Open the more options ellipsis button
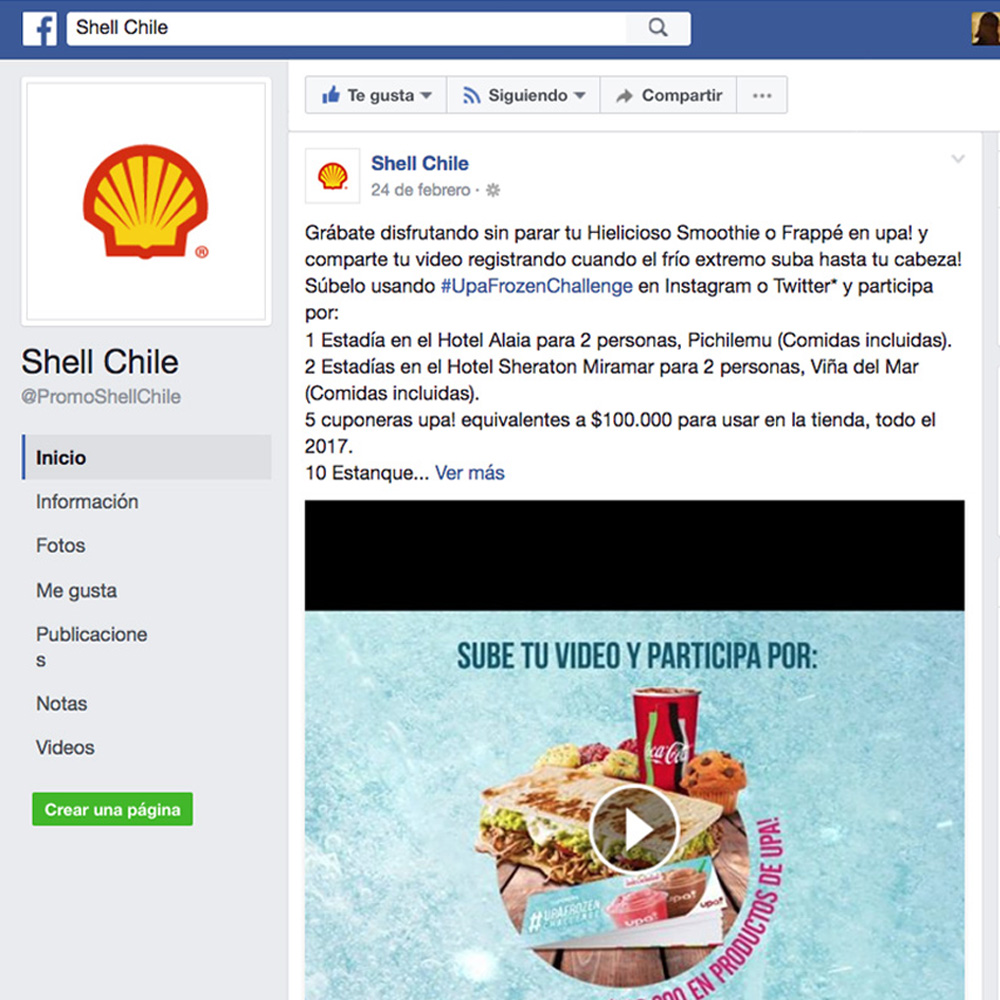The height and width of the screenshot is (1000, 1000). pyautogui.click(x=762, y=96)
